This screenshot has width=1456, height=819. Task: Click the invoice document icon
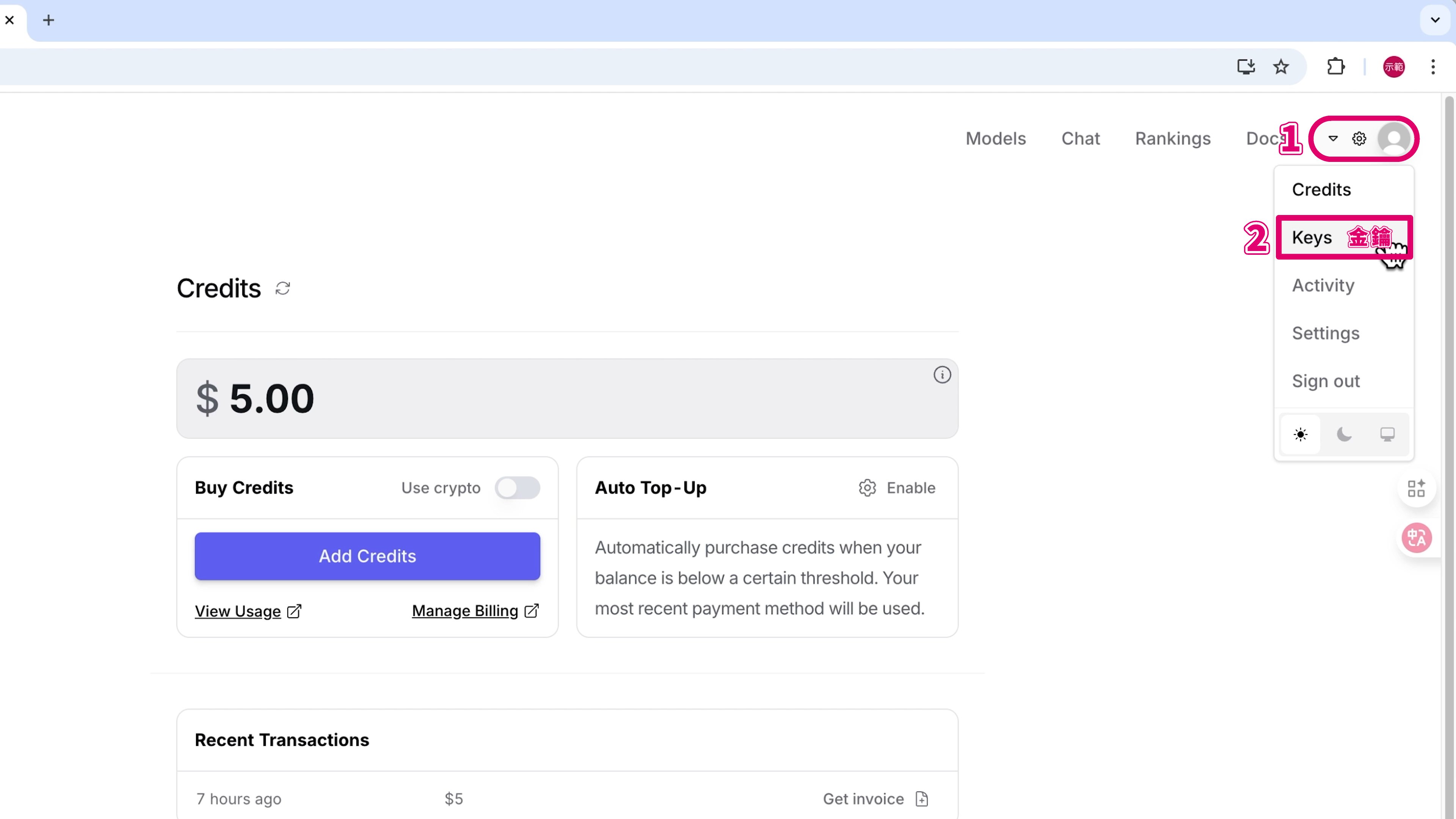[x=921, y=799]
